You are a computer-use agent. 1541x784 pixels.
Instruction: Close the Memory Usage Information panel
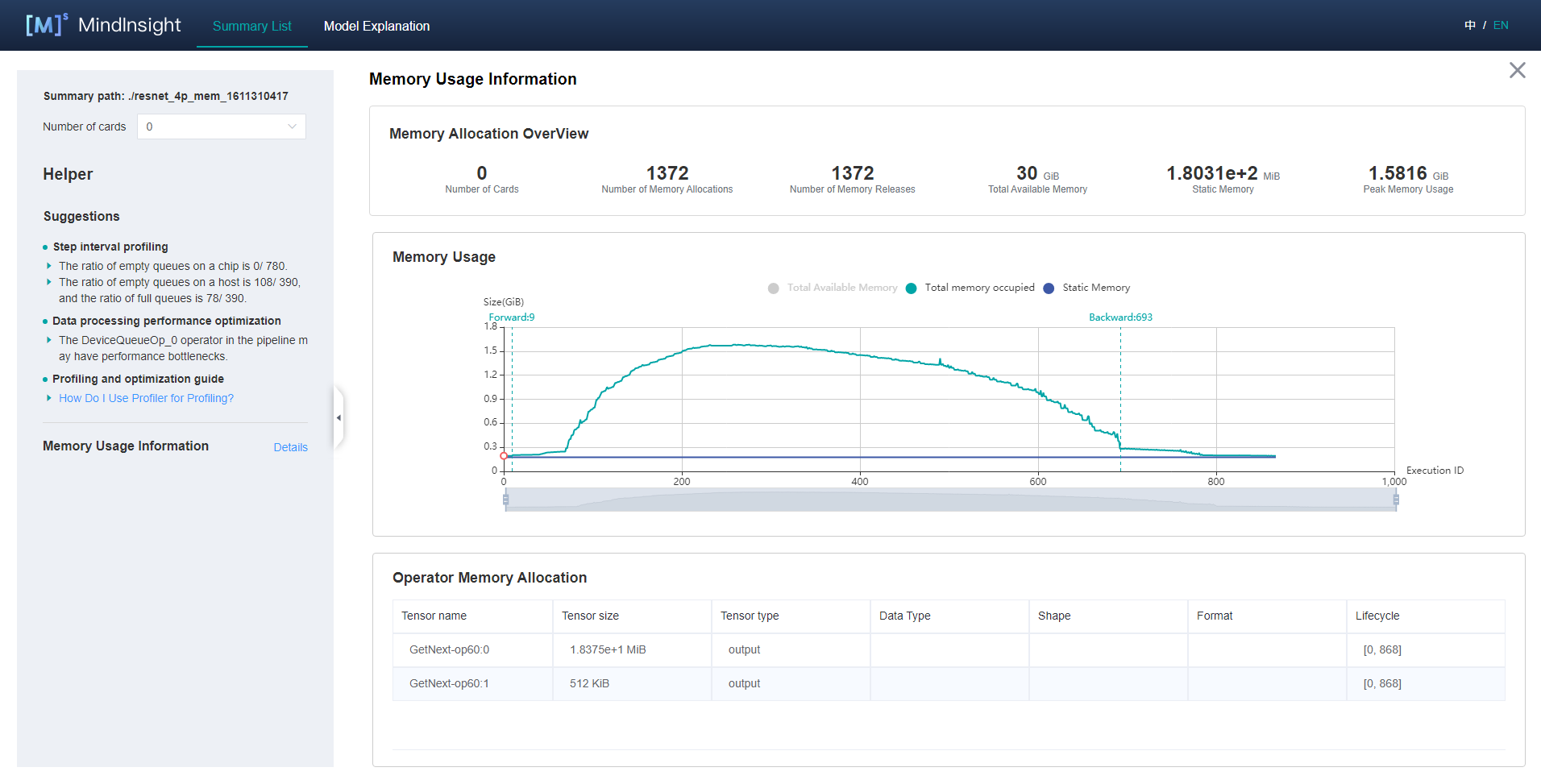pyautogui.click(x=1517, y=71)
